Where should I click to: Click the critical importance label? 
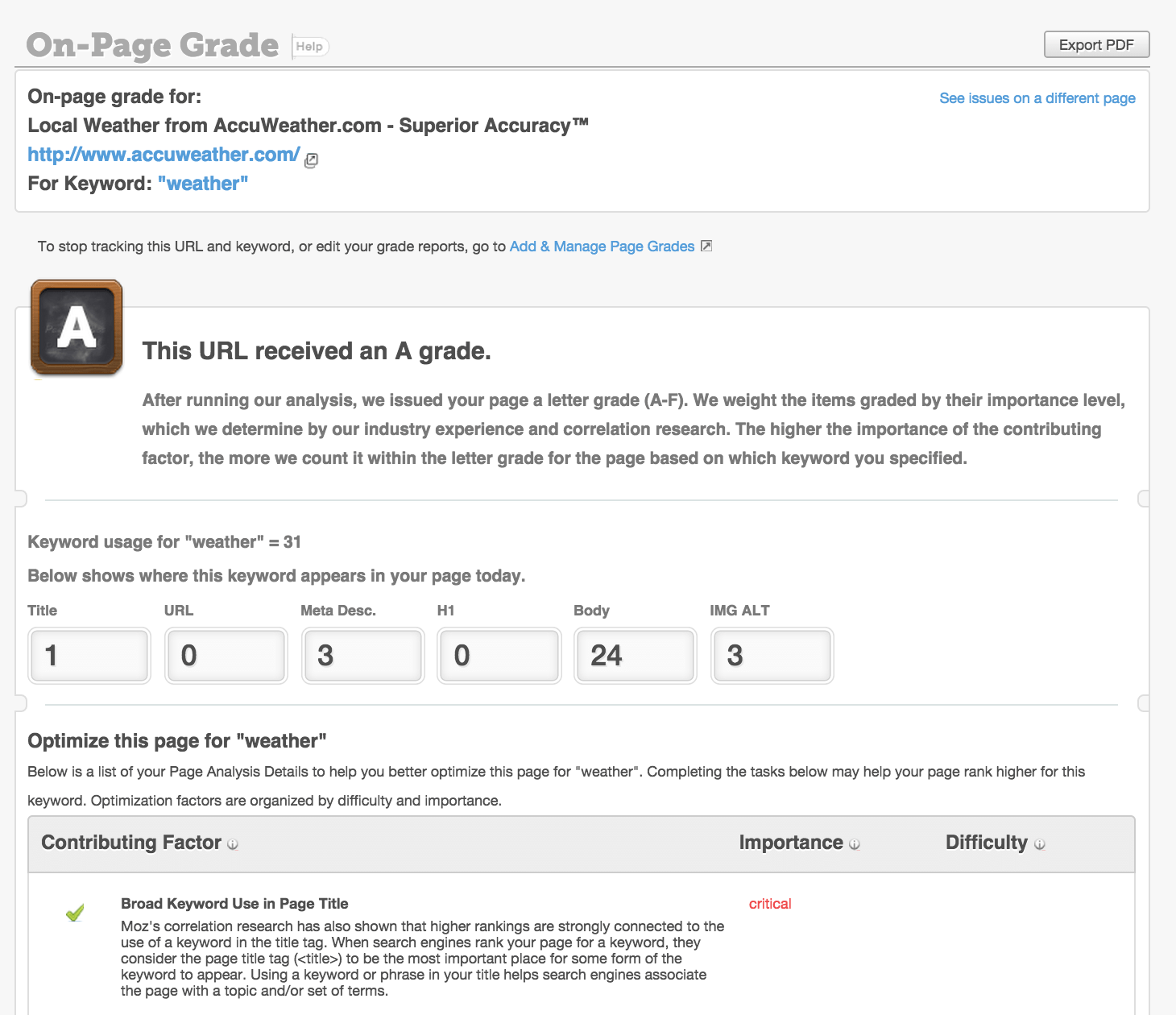coord(770,904)
